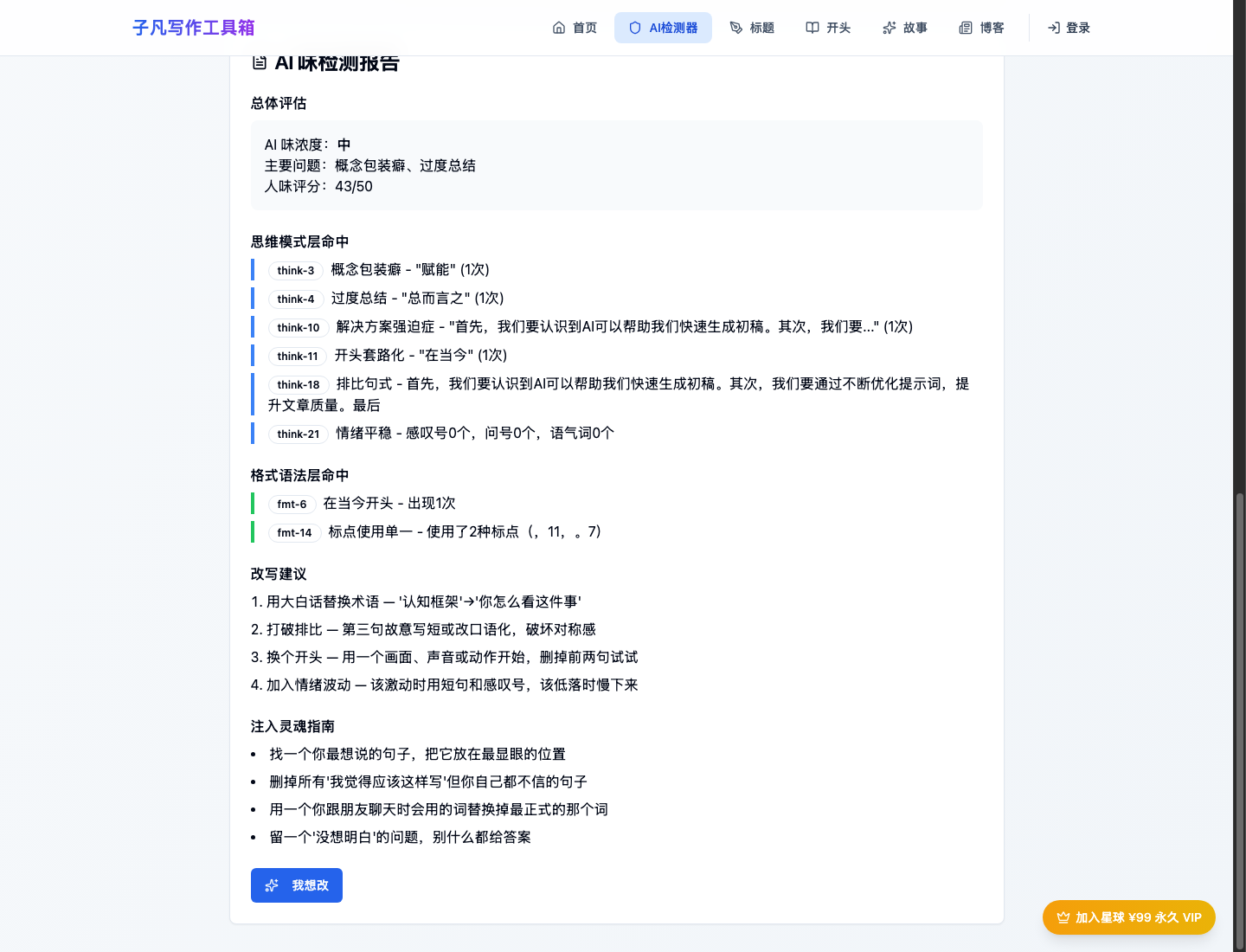Click the 人味评分: 43/50 line
The height and width of the screenshot is (952, 1246).
coord(318,186)
